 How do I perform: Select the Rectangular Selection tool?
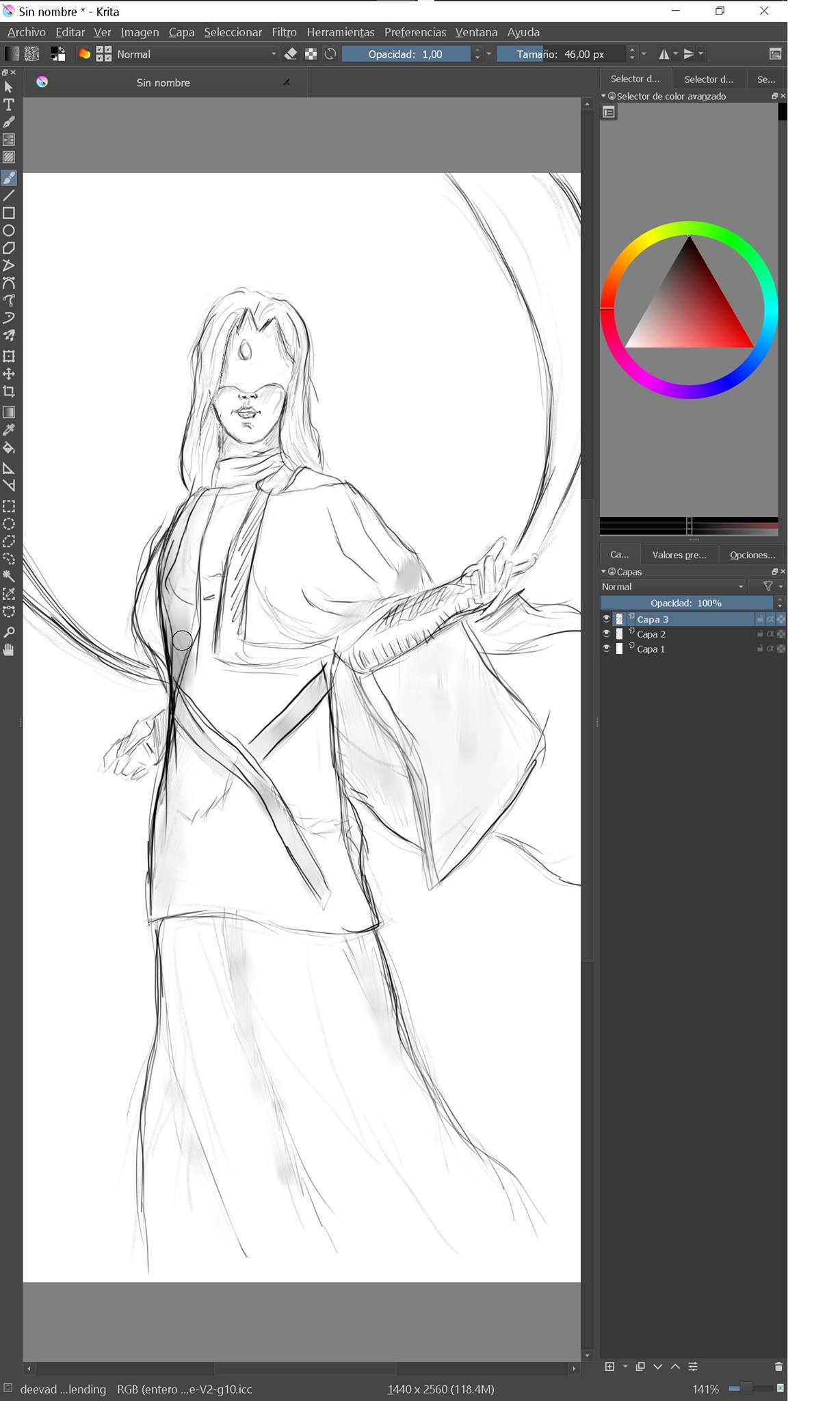9,506
